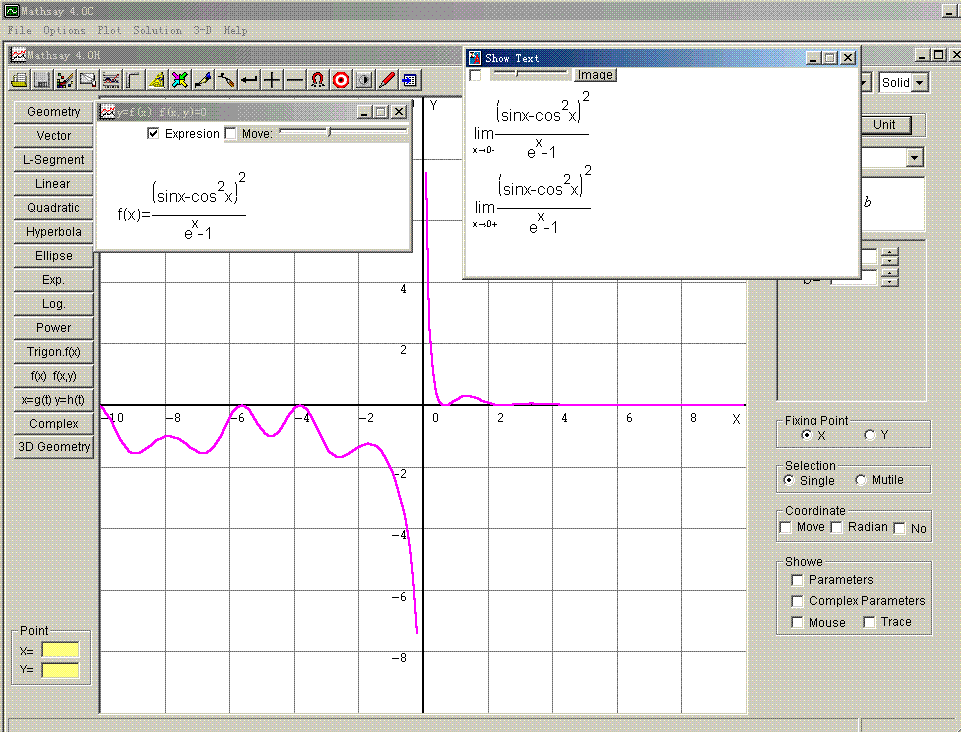Choose Single selection radio button

(789, 480)
